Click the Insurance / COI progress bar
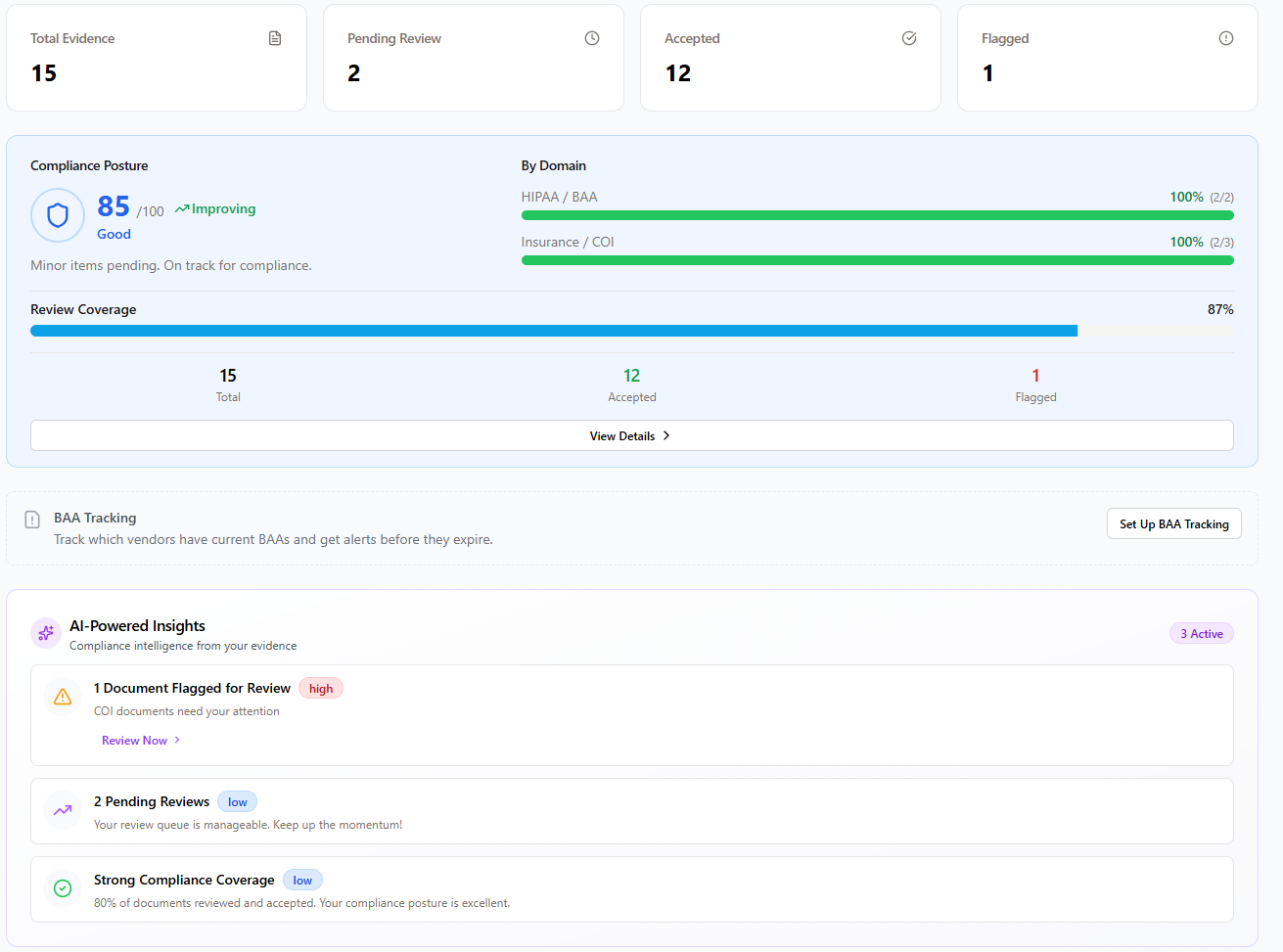The height and width of the screenshot is (952, 1283). pyautogui.click(x=878, y=260)
